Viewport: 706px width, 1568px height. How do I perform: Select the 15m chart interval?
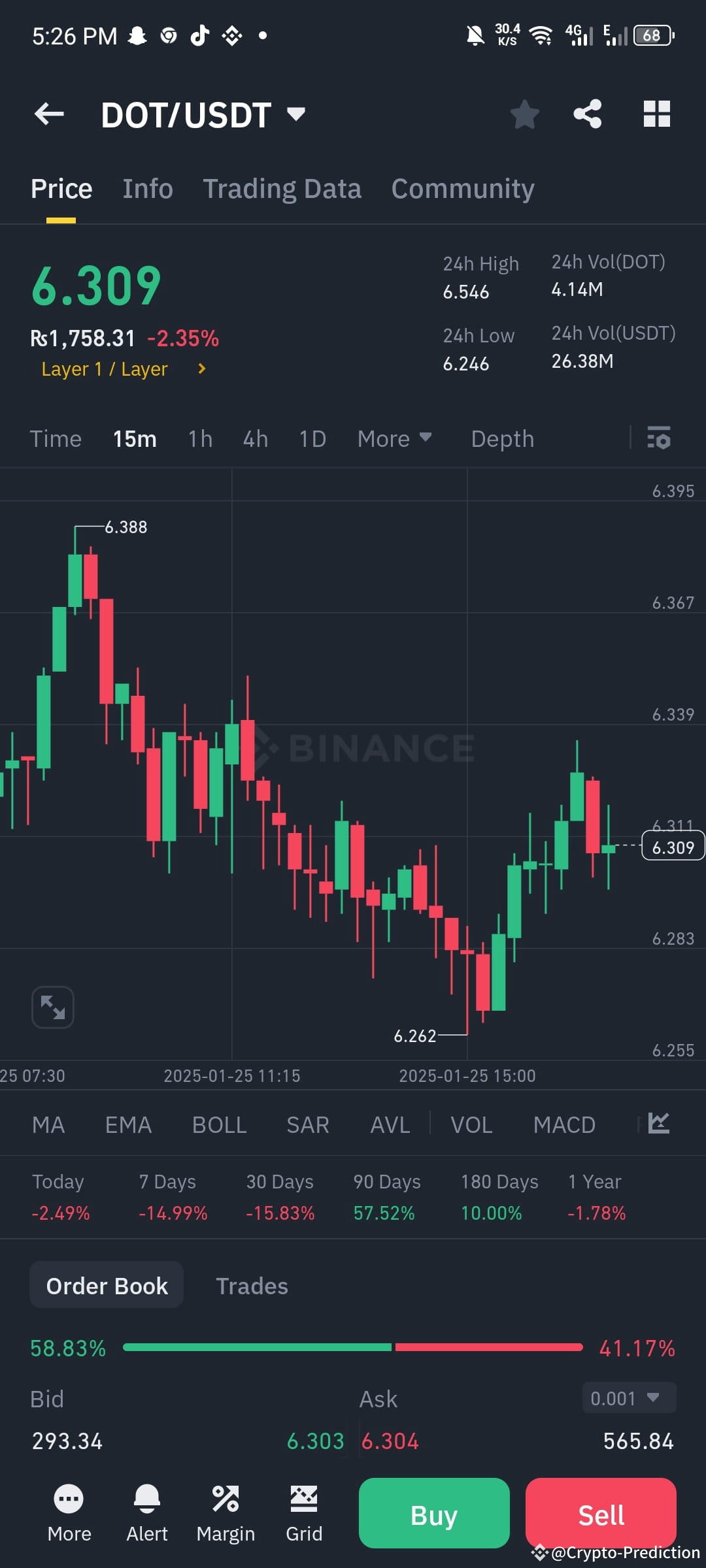click(135, 439)
